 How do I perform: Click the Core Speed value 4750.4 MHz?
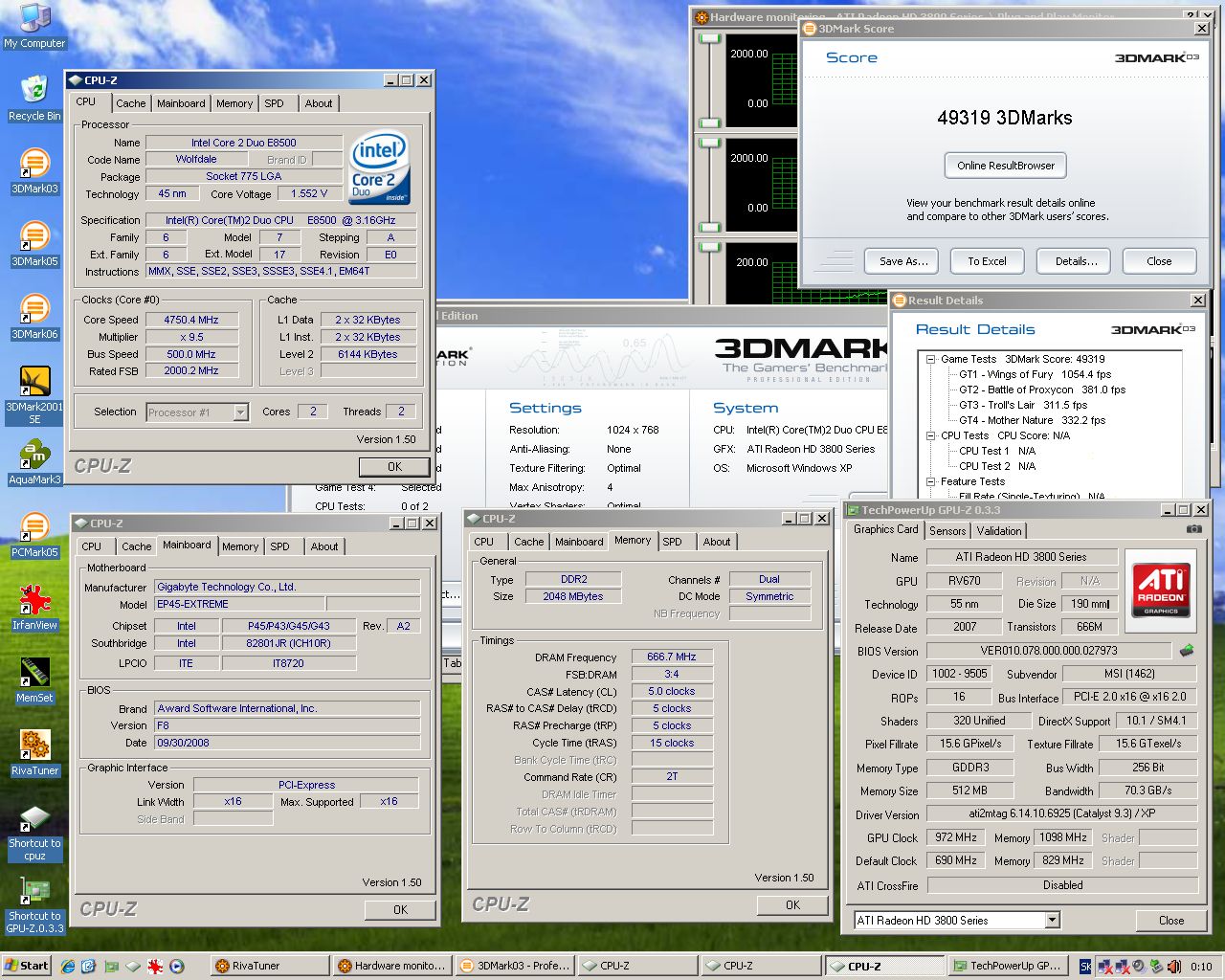point(191,320)
